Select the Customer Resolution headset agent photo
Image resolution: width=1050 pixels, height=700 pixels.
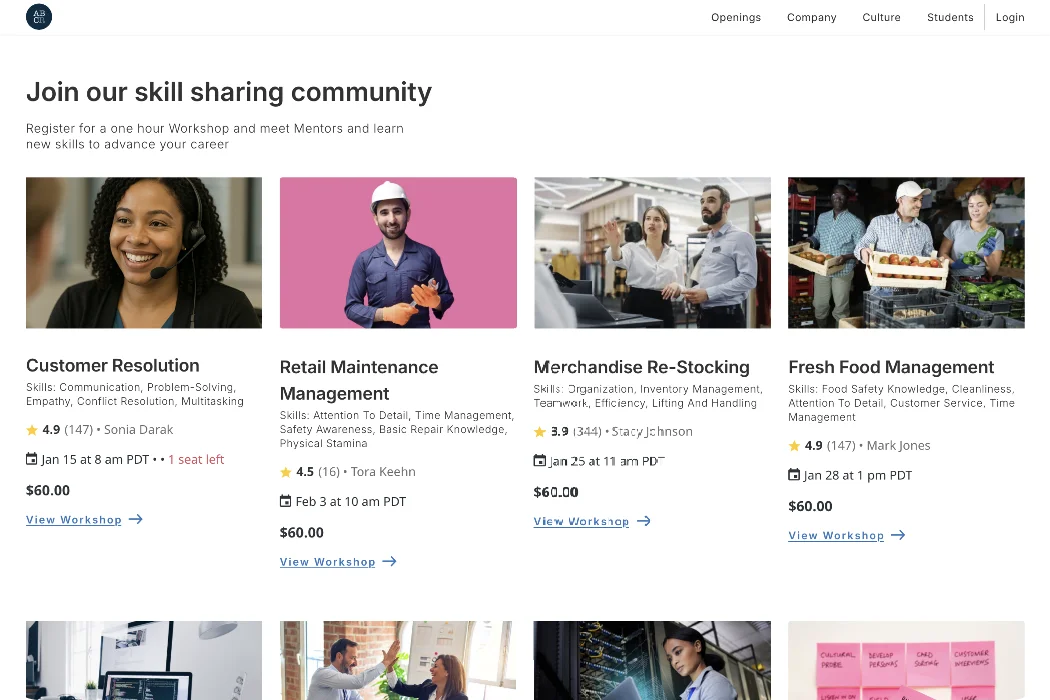(x=144, y=253)
